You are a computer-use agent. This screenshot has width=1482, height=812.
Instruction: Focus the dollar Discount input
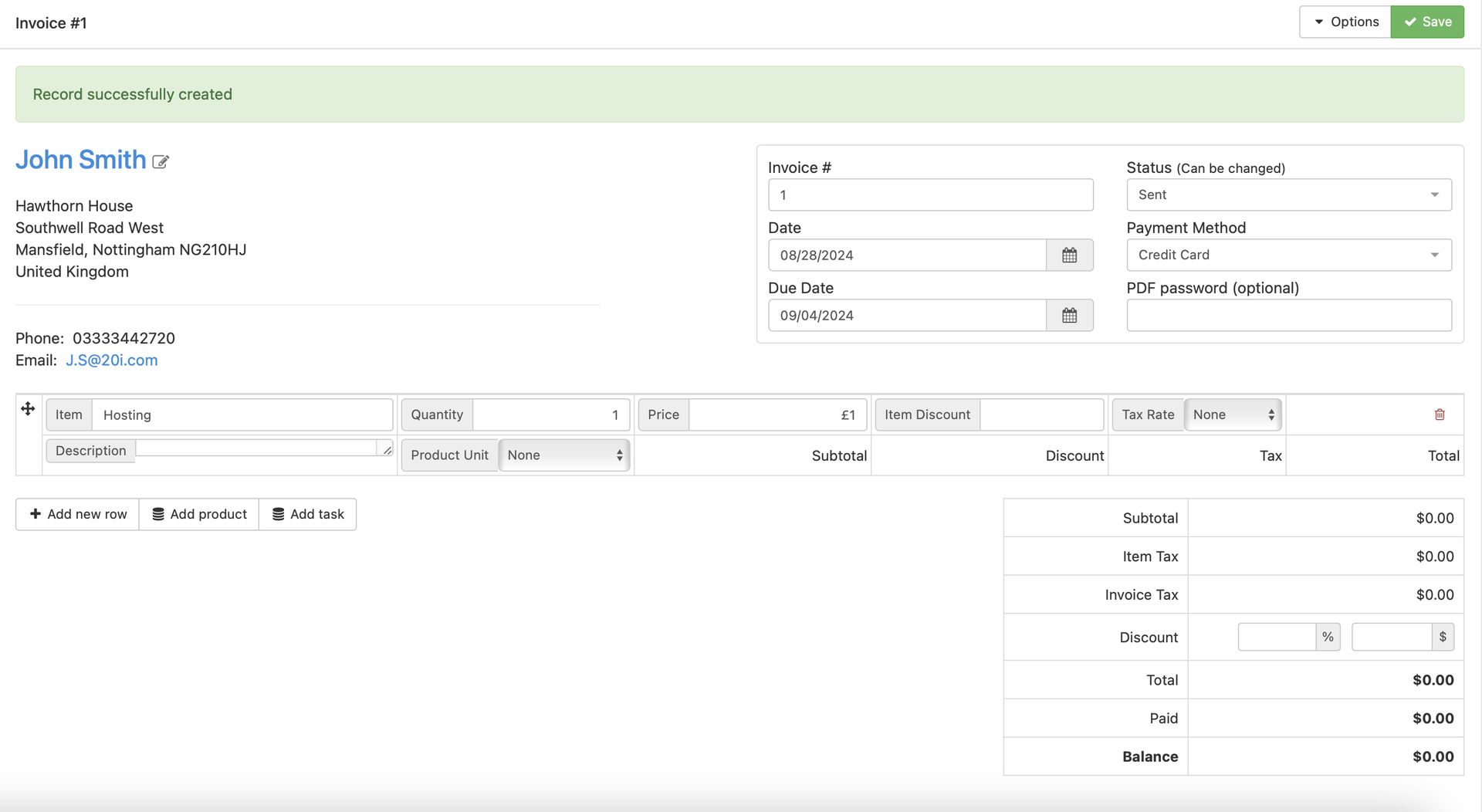(1392, 638)
